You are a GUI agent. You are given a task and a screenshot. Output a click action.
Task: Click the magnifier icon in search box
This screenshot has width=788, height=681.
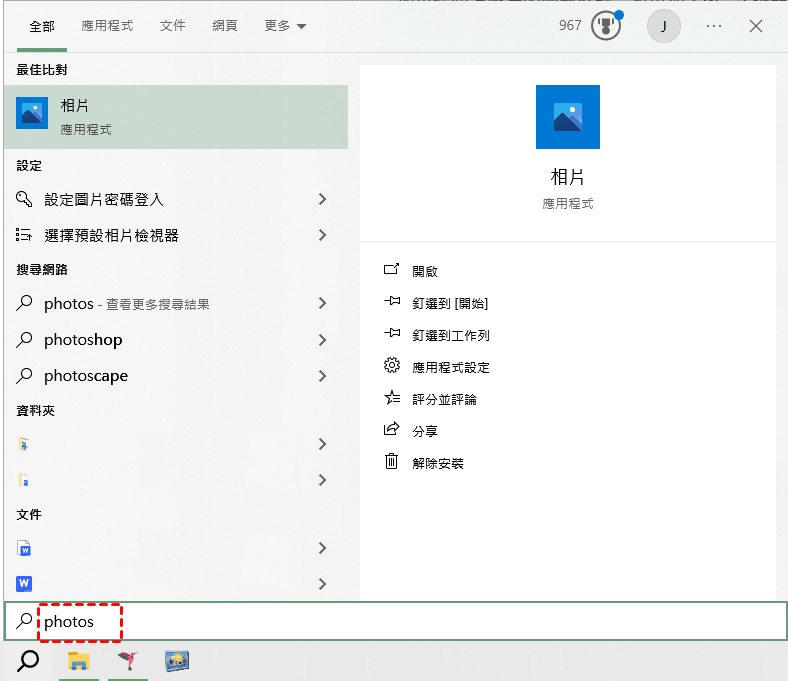point(24,621)
